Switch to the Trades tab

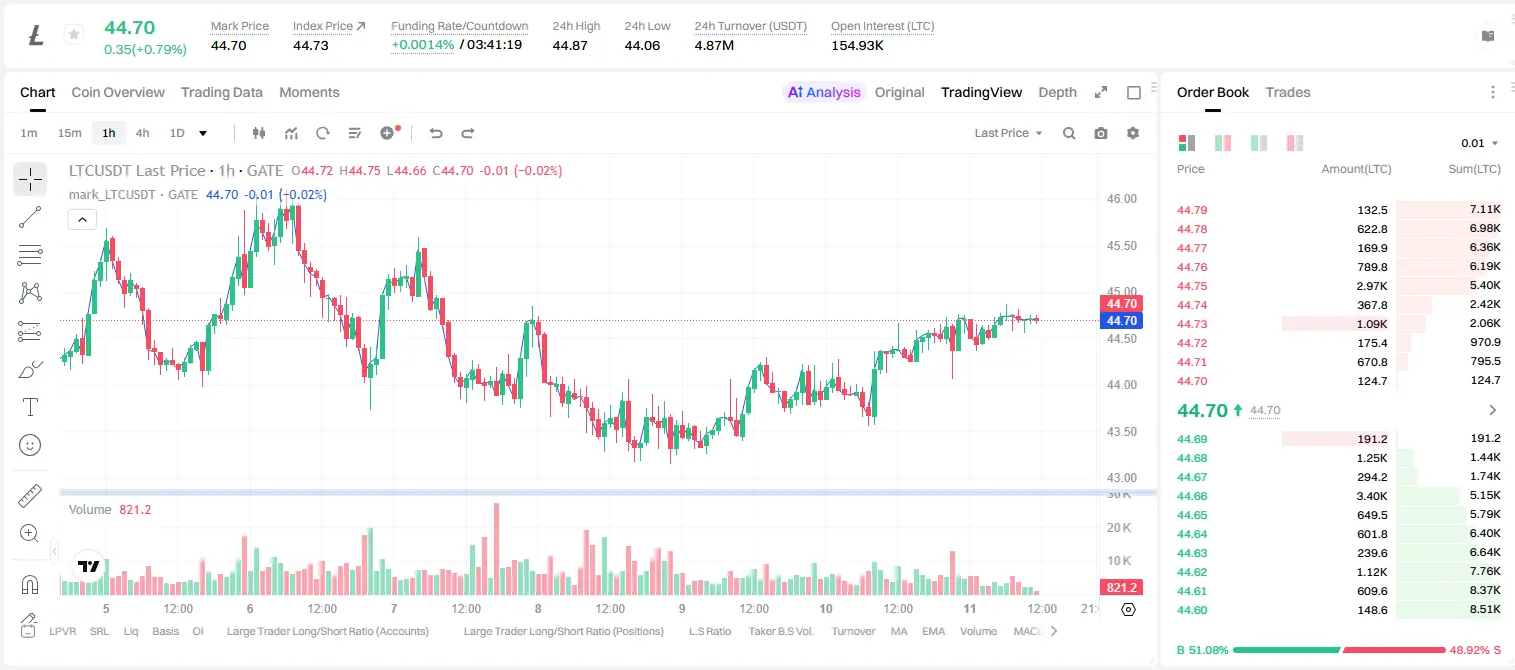1288,92
